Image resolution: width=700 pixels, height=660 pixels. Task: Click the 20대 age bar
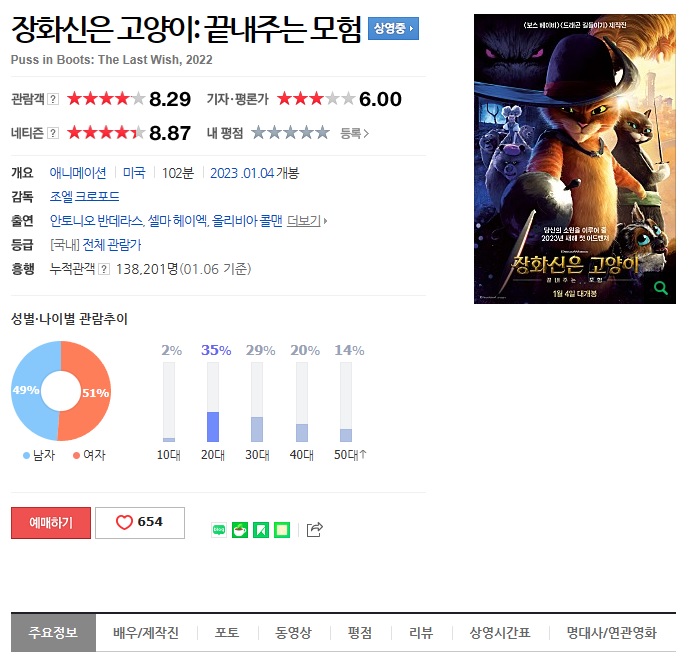click(x=213, y=402)
